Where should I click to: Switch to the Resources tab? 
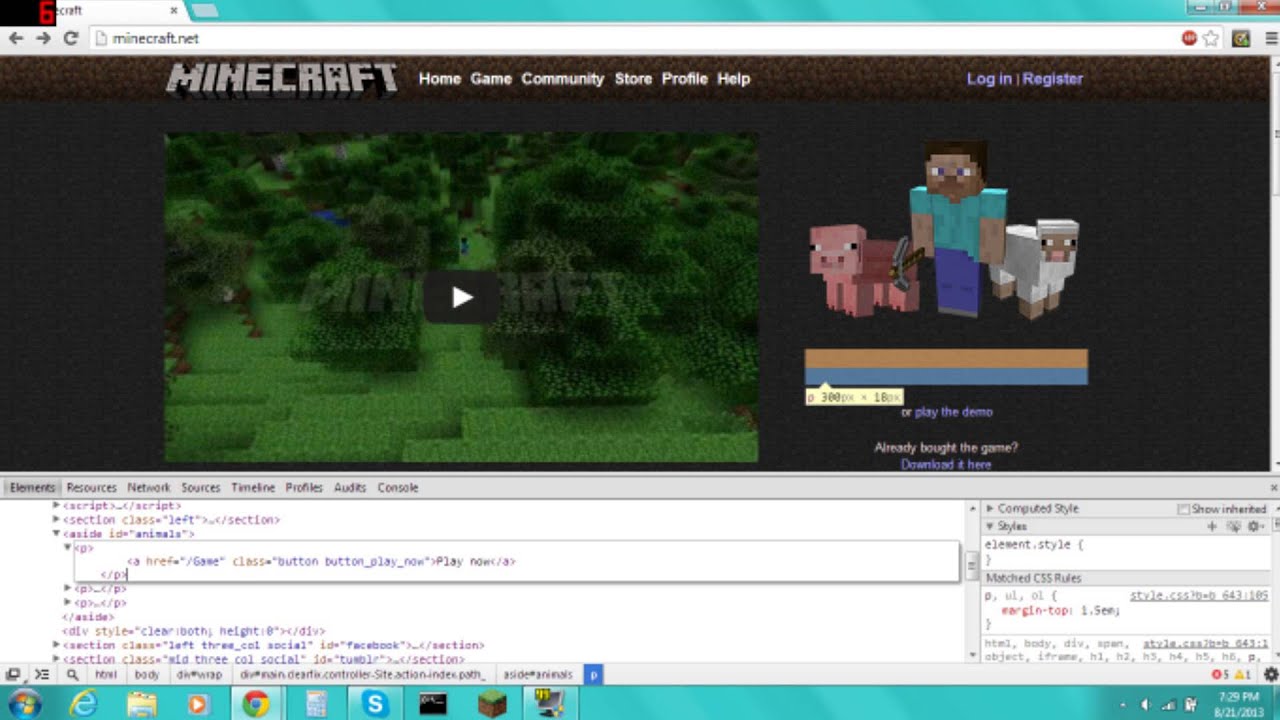(x=91, y=487)
